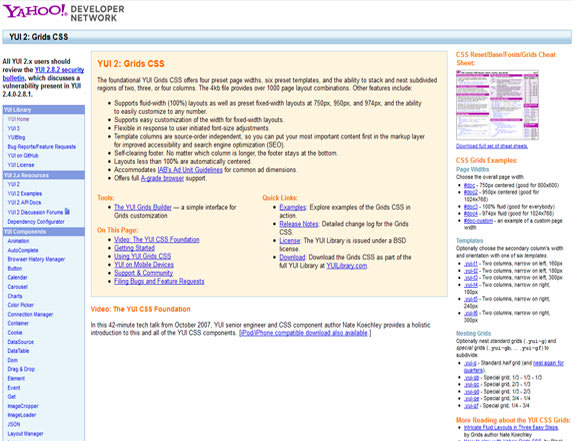Visit YUILibrary.com link
The width and height of the screenshot is (574, 441).
click(347, 266)
